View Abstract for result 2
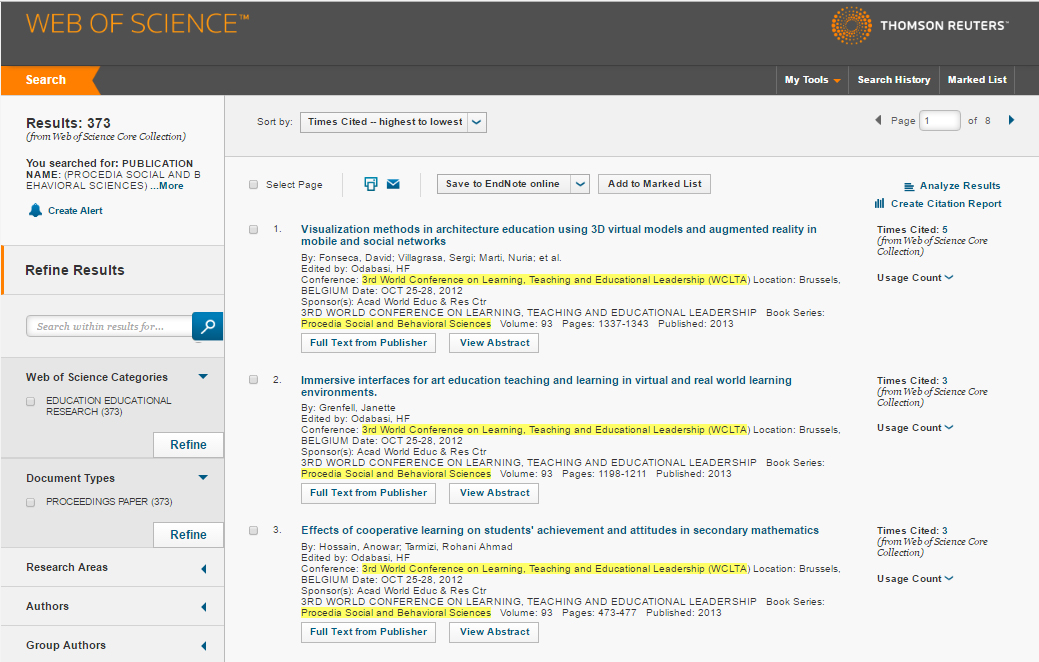Image resolution: width=1039 pixels, height=662 pixels. click(494, 493)
